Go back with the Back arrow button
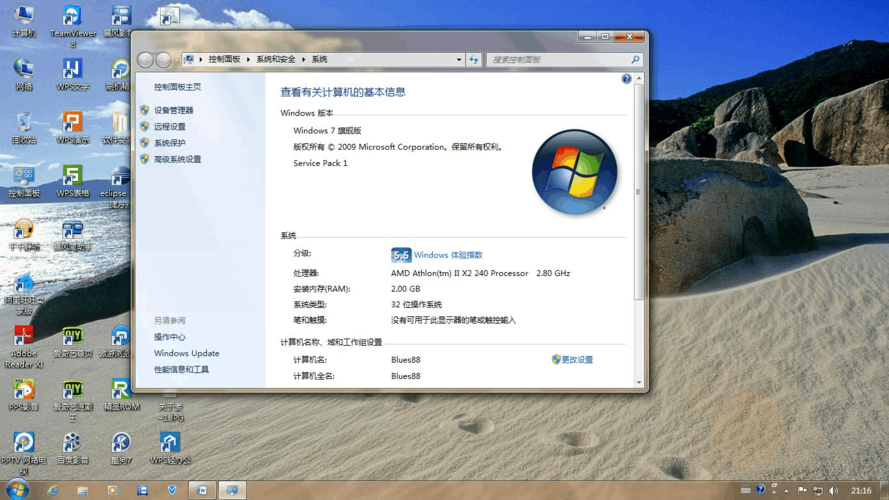The image size is (889, 500). [x=145, y=60]
